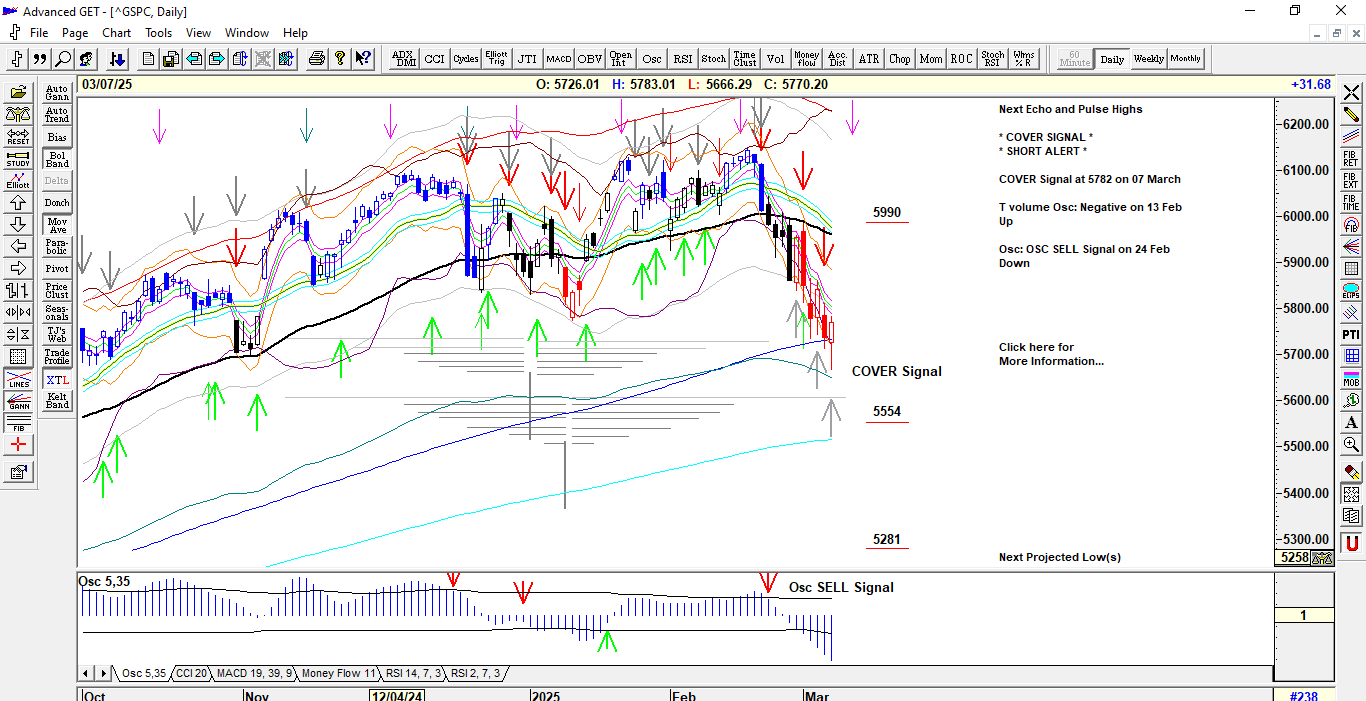Screen dimensions: 1366x701
Task: Open the MACD 19, 39, 9 tab
Action: (254, 673)
